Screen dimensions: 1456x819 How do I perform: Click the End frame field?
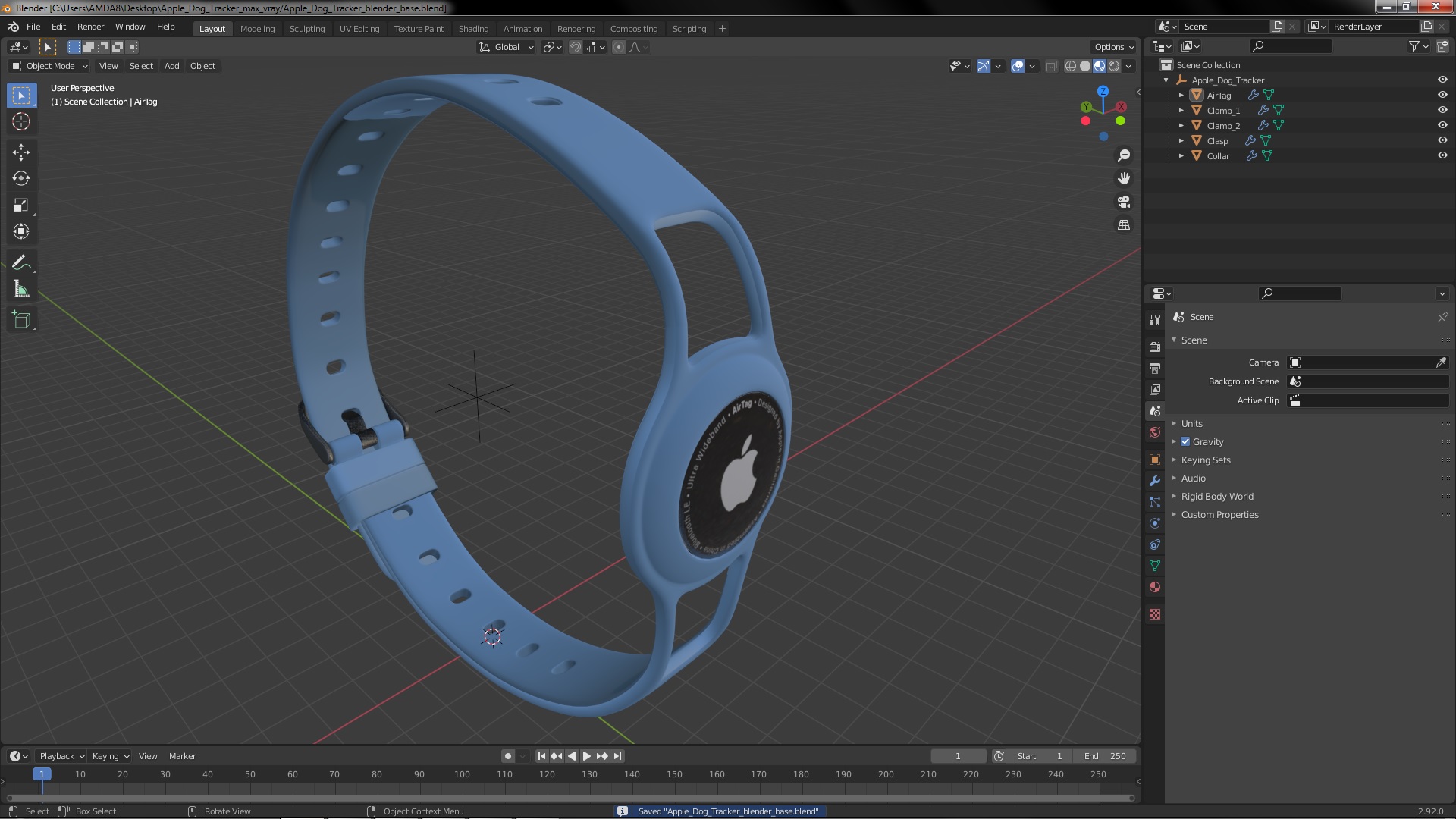[1105, 756]
